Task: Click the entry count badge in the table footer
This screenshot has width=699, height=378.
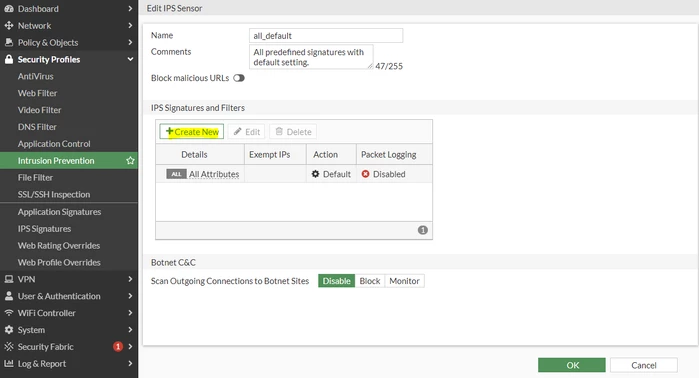Action: (423, 230)
